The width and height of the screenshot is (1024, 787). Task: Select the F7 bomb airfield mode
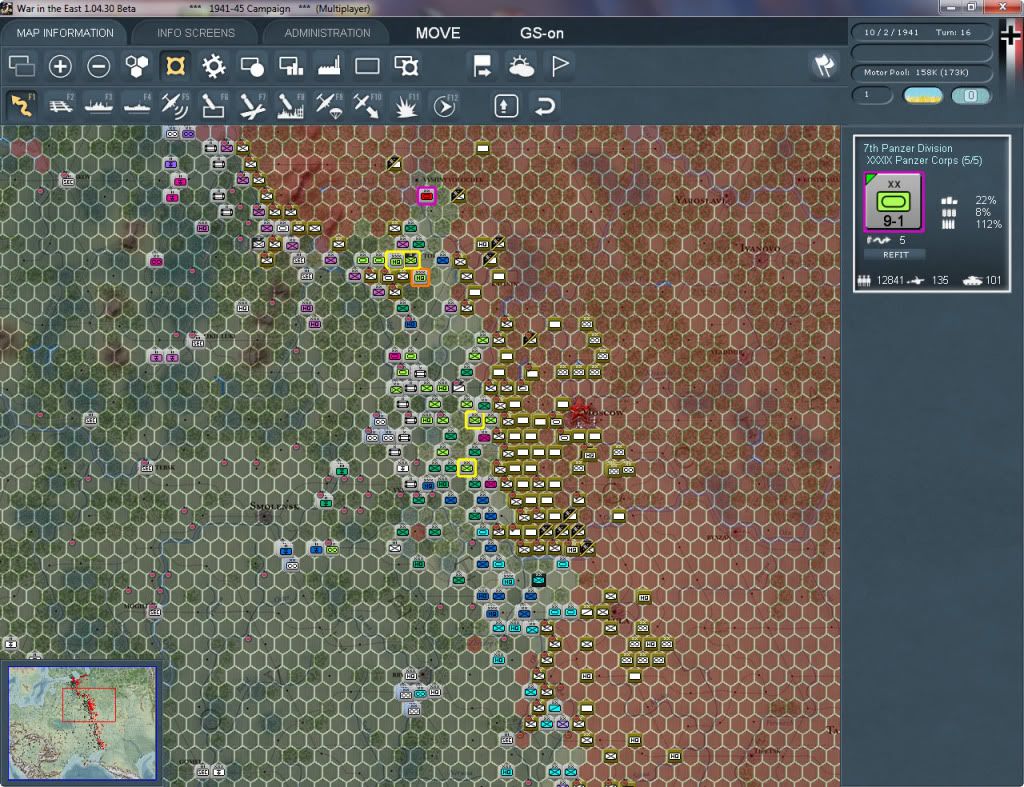click(252, 105)
